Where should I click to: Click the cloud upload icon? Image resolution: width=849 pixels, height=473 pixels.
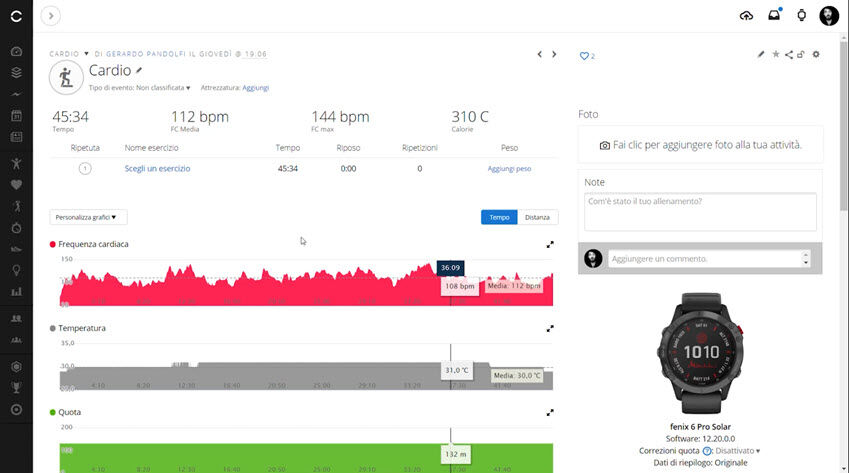coord(746,15)
